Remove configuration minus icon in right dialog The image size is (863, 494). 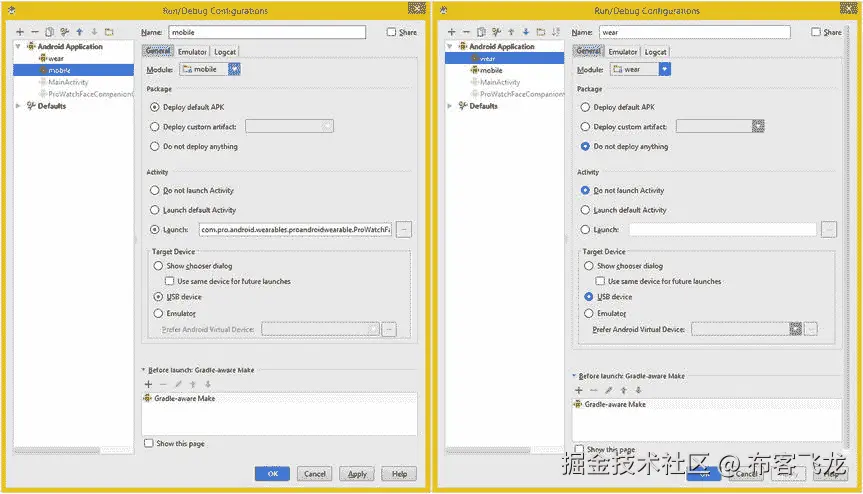click(x=466, y=32)
